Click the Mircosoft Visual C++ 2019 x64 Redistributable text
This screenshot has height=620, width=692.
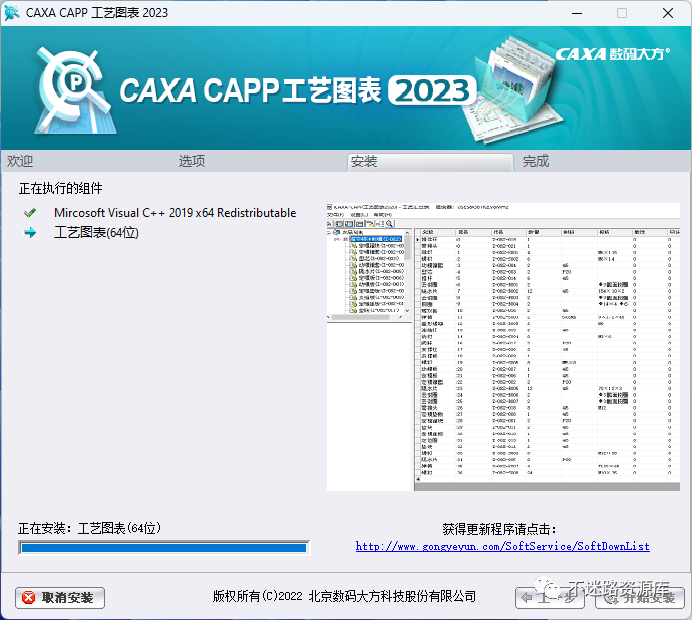click(175, 213)
